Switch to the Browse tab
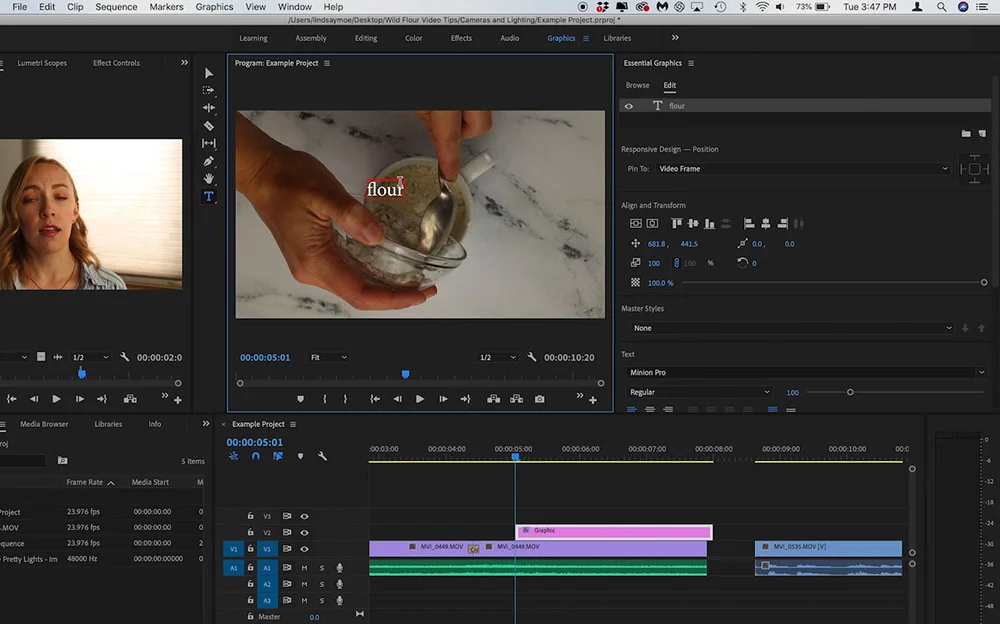Screen dimensions: 1000x624 tap(637, 85)
